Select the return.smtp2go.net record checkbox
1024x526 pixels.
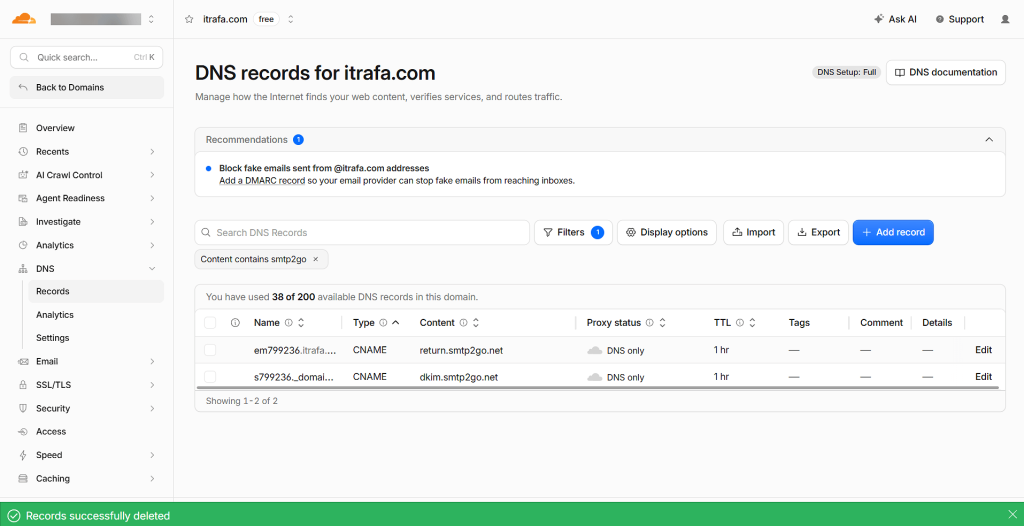coord(210,350)
